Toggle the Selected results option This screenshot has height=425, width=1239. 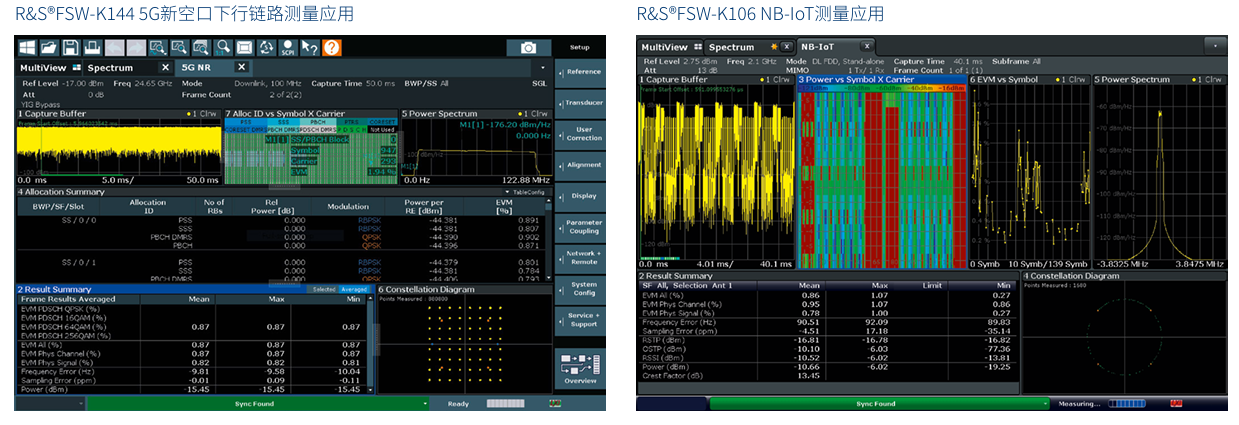[324, 289]
